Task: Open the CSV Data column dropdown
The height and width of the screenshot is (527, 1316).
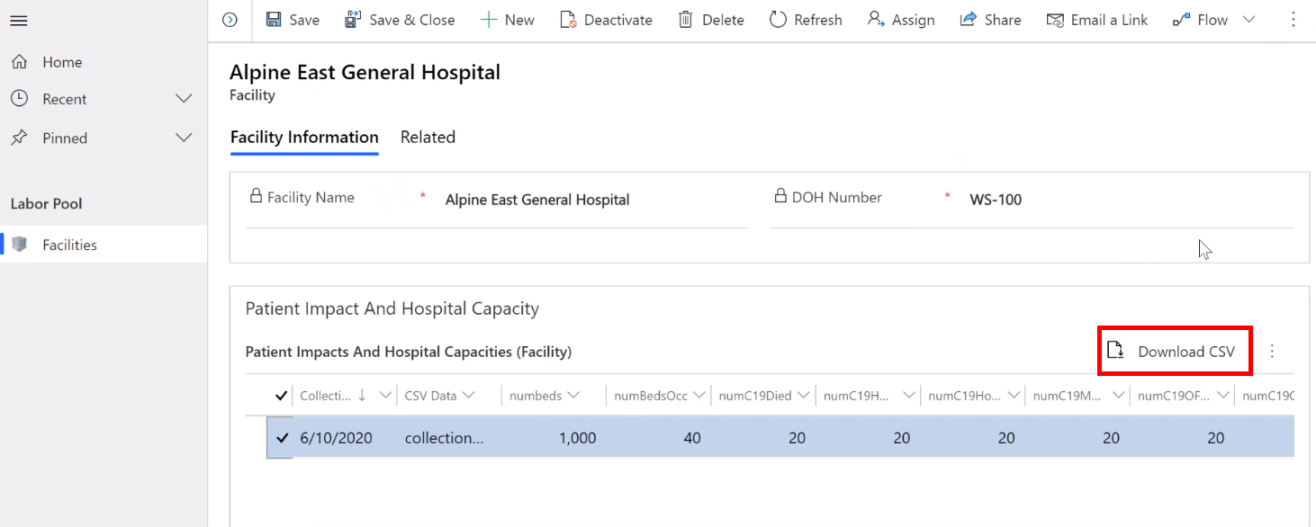Action: [x=468, y=396]
